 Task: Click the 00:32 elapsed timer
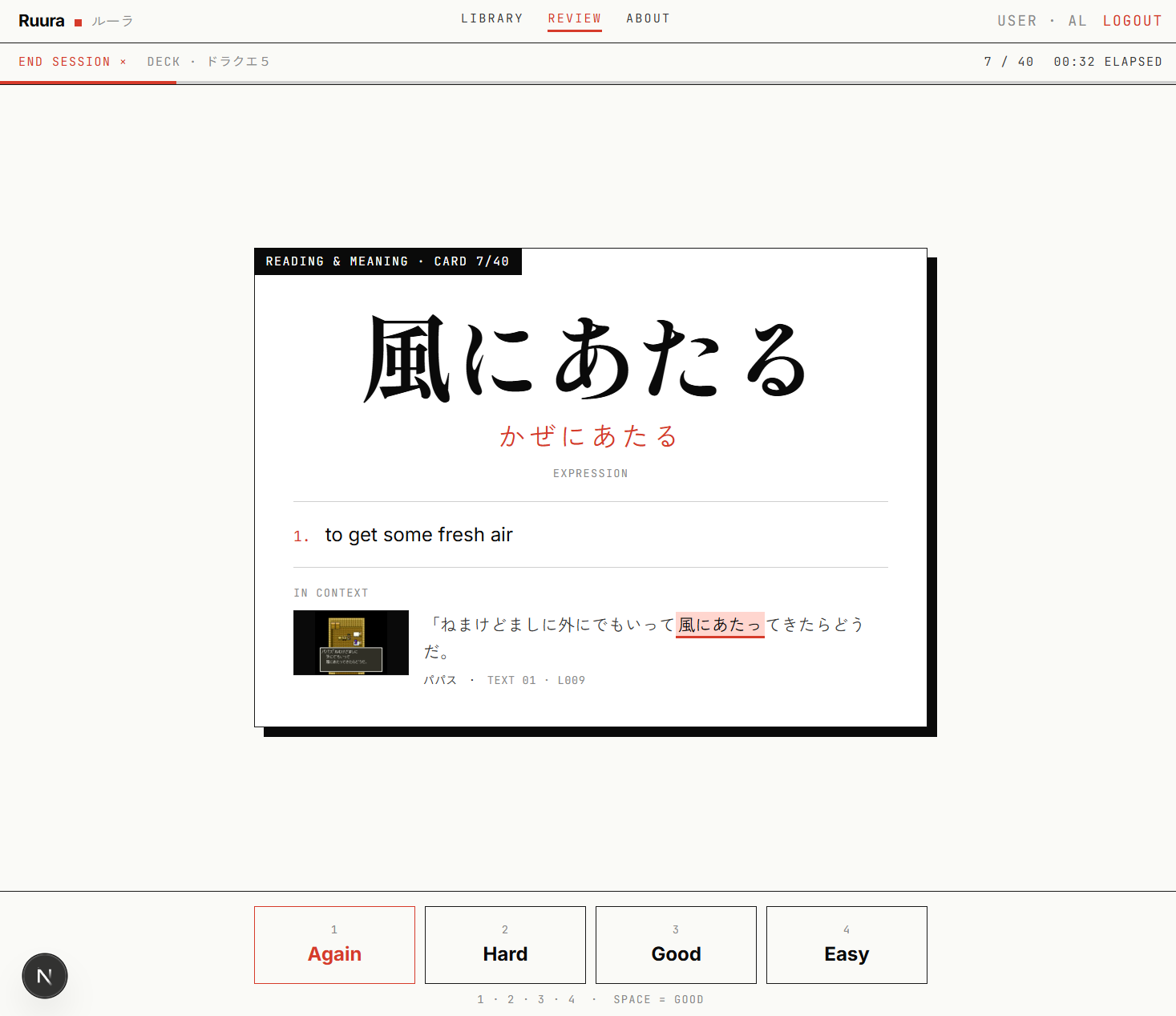point(1107,62)
